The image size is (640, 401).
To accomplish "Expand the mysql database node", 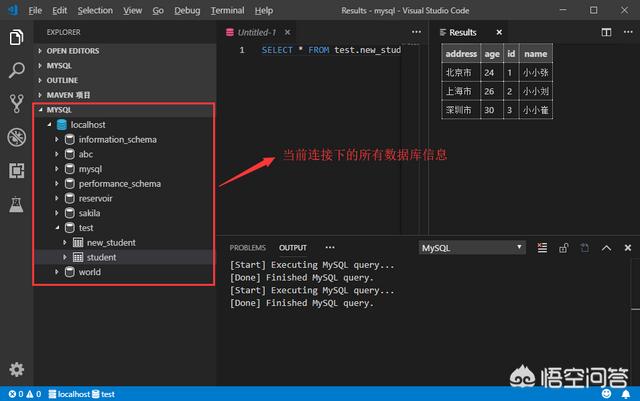I will click(57, 169).
